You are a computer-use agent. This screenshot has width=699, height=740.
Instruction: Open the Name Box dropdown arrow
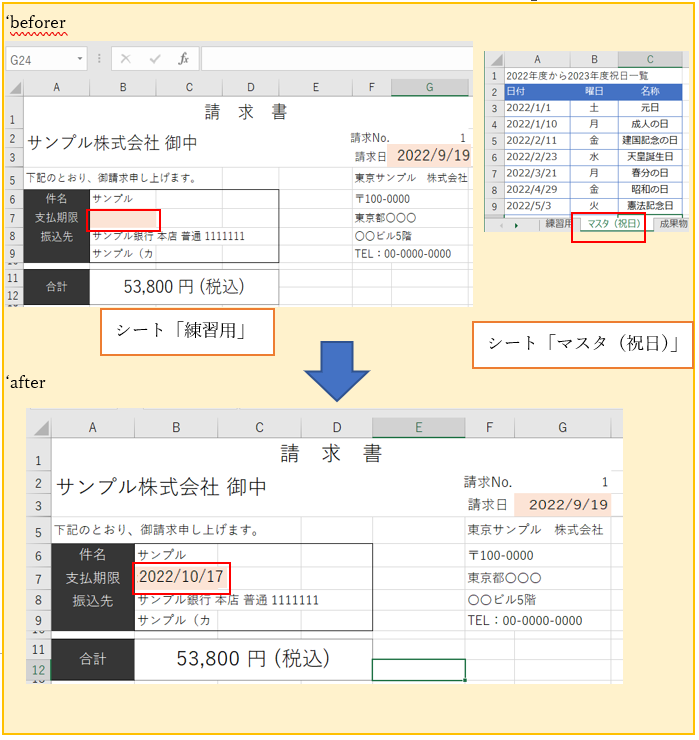(82, 60)
